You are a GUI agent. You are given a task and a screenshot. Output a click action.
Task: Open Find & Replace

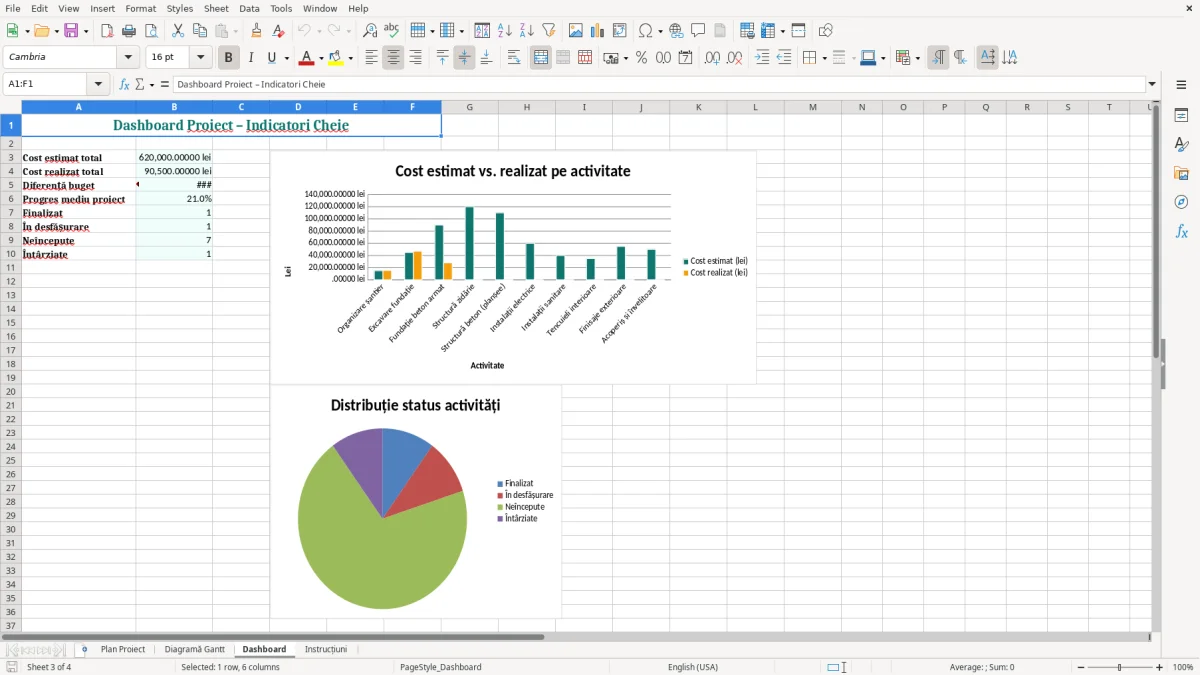click(x=370, y=31)
